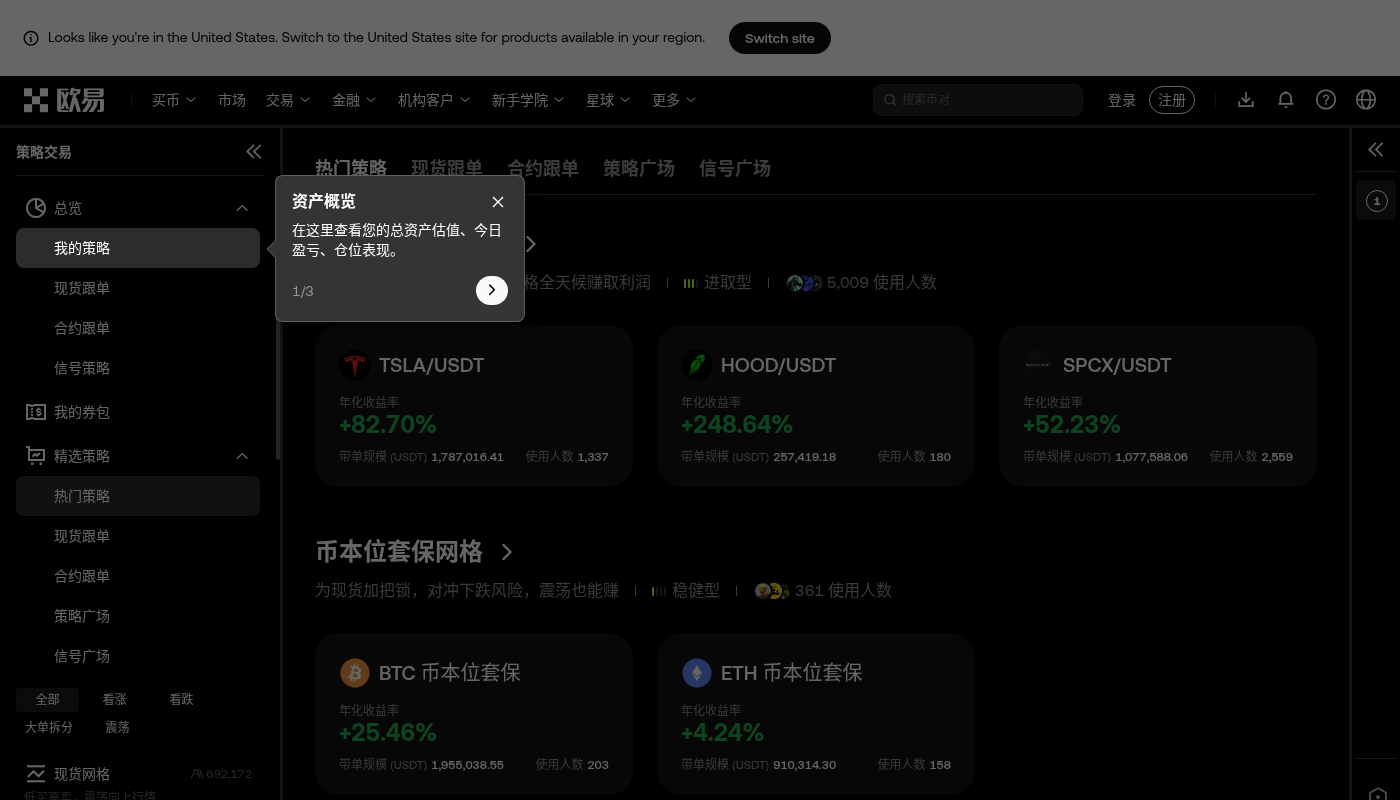1400x800 pixels.
Task: Collapse the 策略交易 sidebar with double chevron
Action: 254,152
